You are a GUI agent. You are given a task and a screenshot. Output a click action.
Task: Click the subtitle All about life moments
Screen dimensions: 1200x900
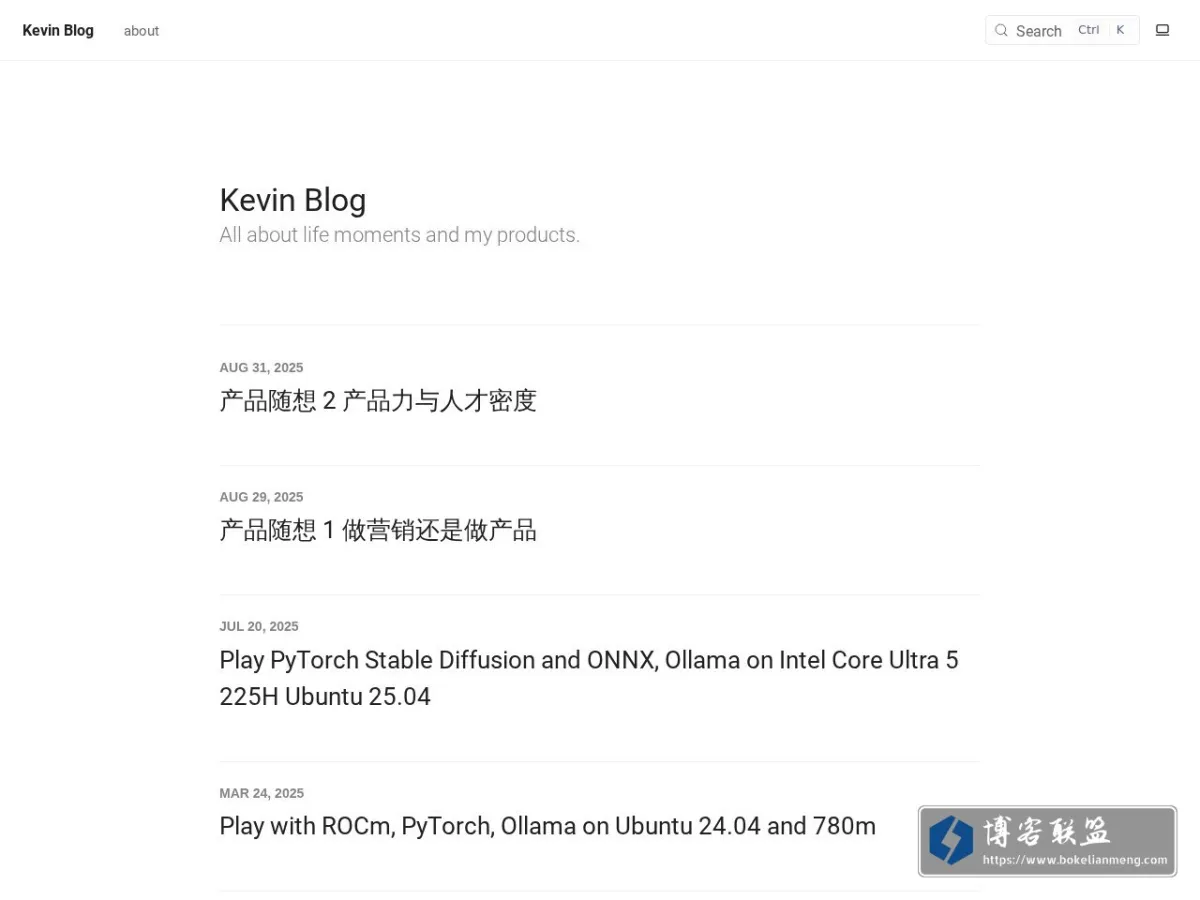click(x=399, y=235)
